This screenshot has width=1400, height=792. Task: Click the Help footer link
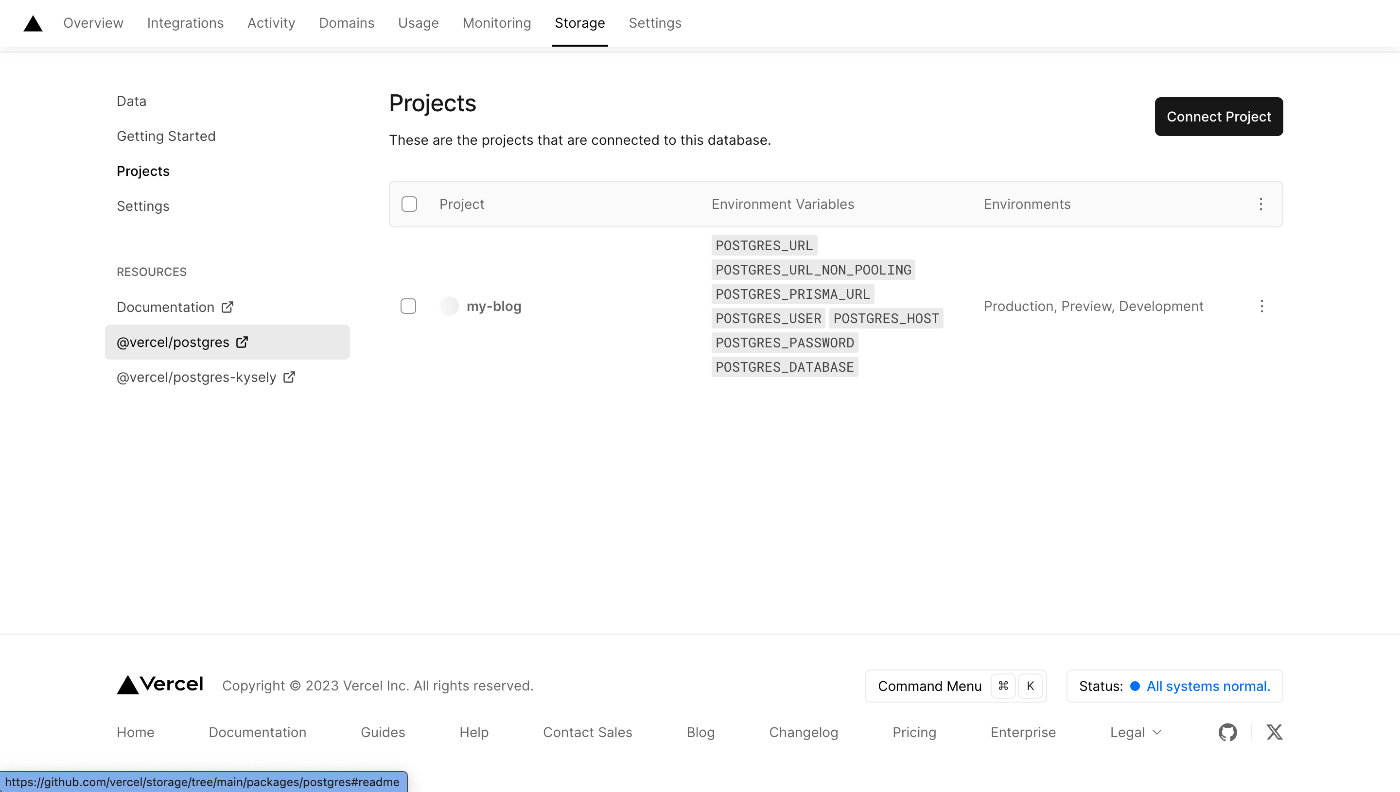click(x=474, y=732)
